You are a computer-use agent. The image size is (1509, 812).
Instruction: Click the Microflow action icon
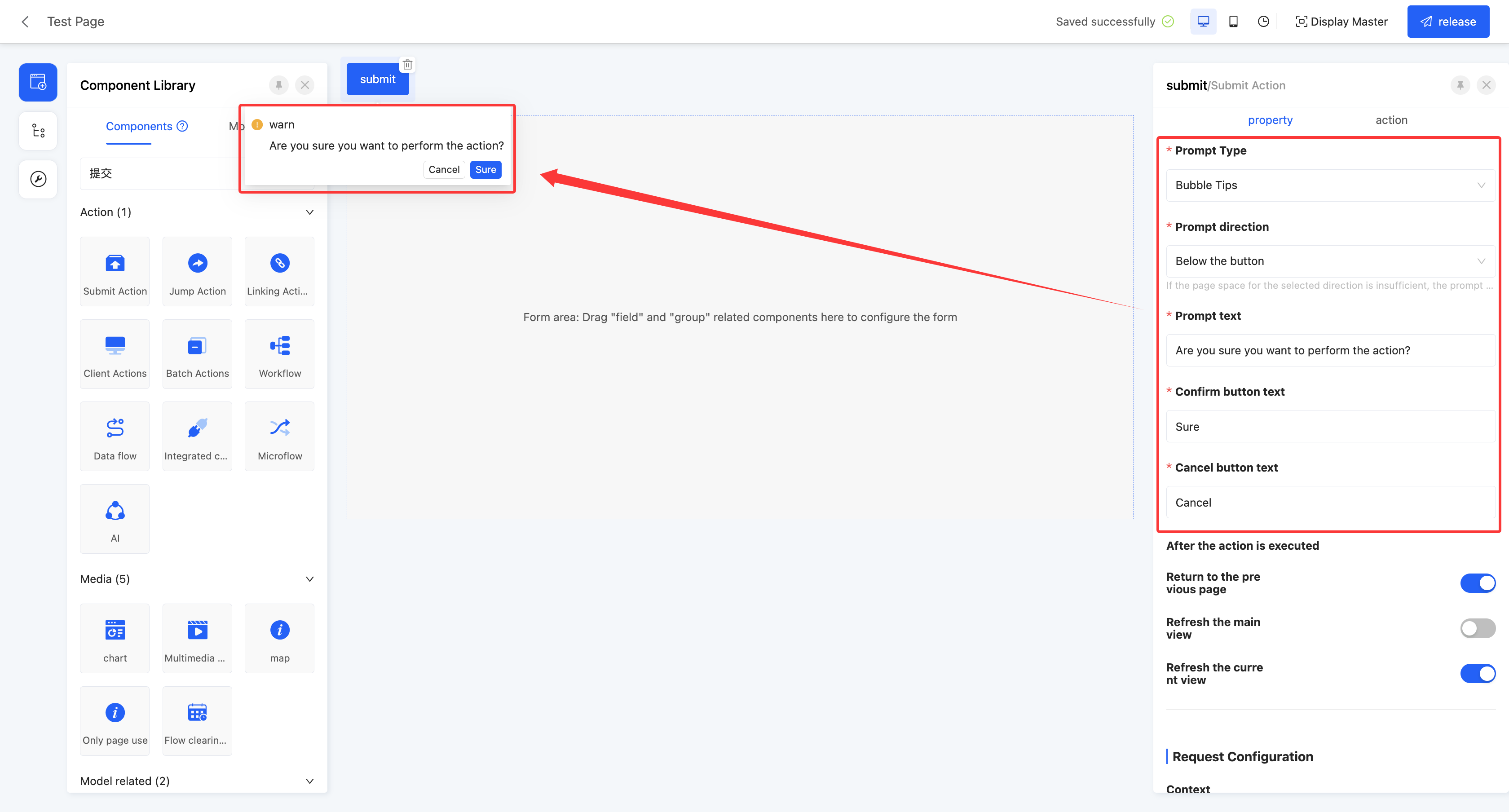pyautogui.click(x=279, y=428)
